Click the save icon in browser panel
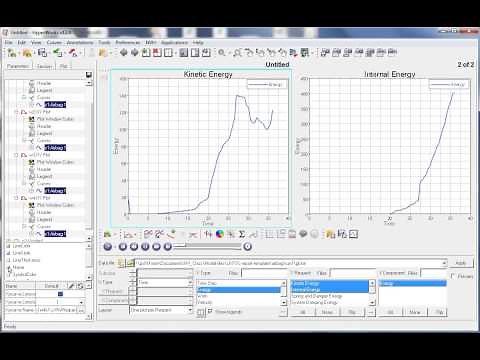This screenshot has height=360, width=480. pyautogui.click(x=88, y=75)
